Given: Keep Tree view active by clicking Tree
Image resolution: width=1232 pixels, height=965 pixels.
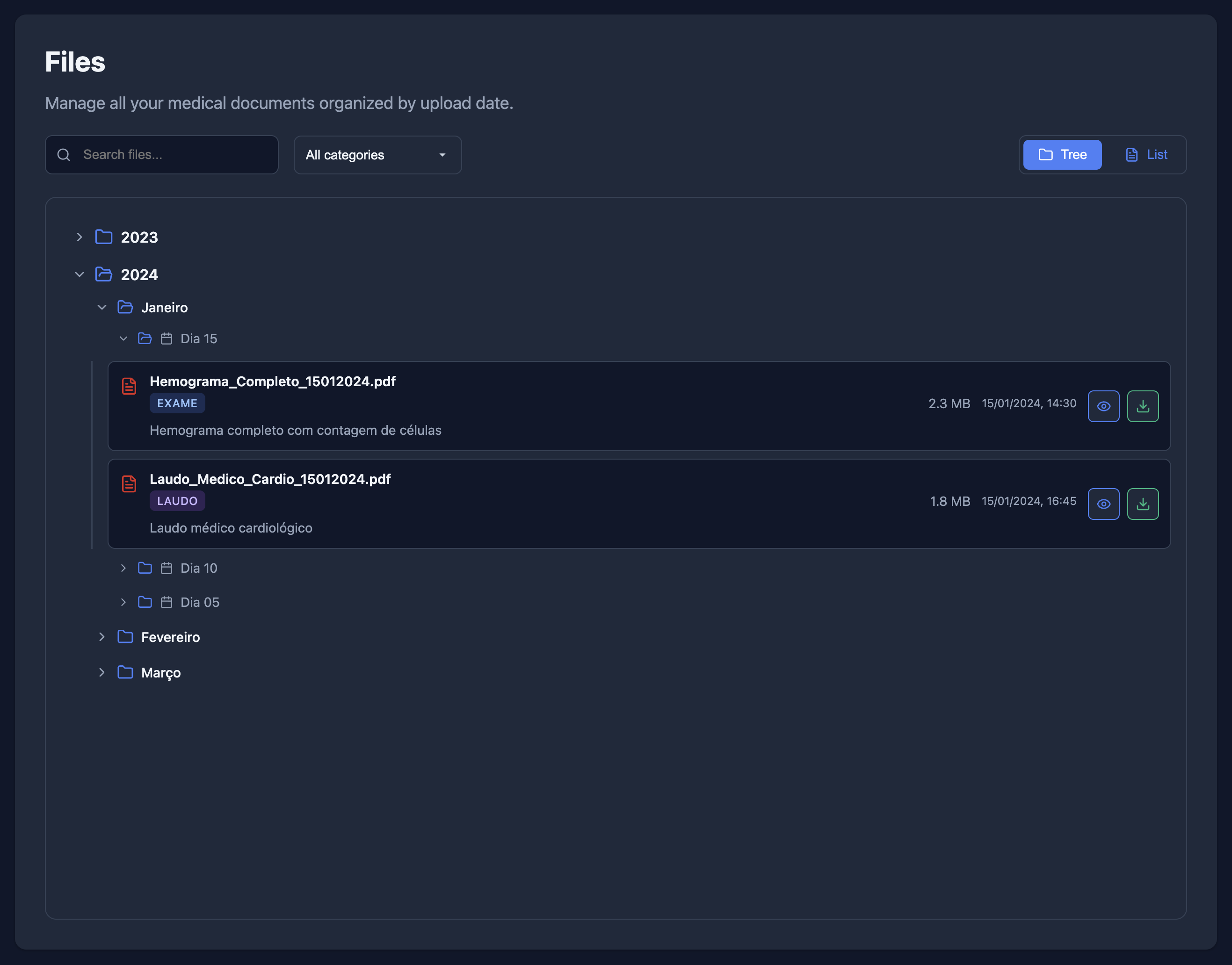Looking at the screenshot, I should tap(1061, 154).
